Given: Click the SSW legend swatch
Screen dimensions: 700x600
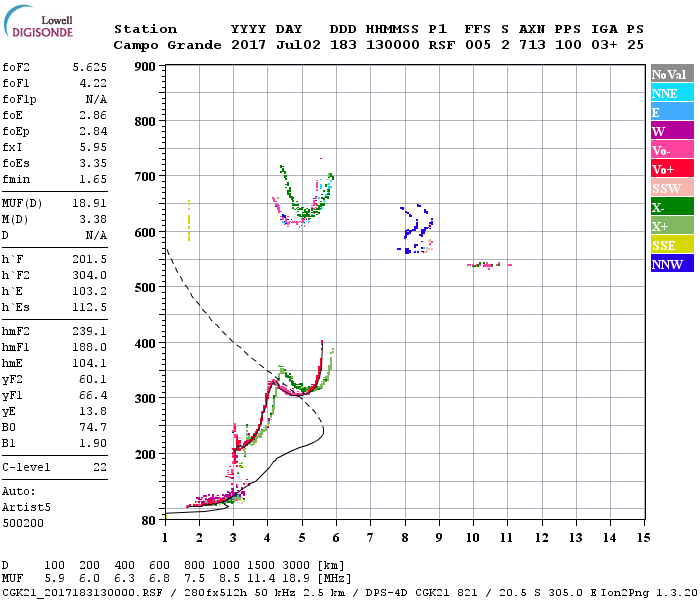Looking at the screenshot, I should (672, 188).
